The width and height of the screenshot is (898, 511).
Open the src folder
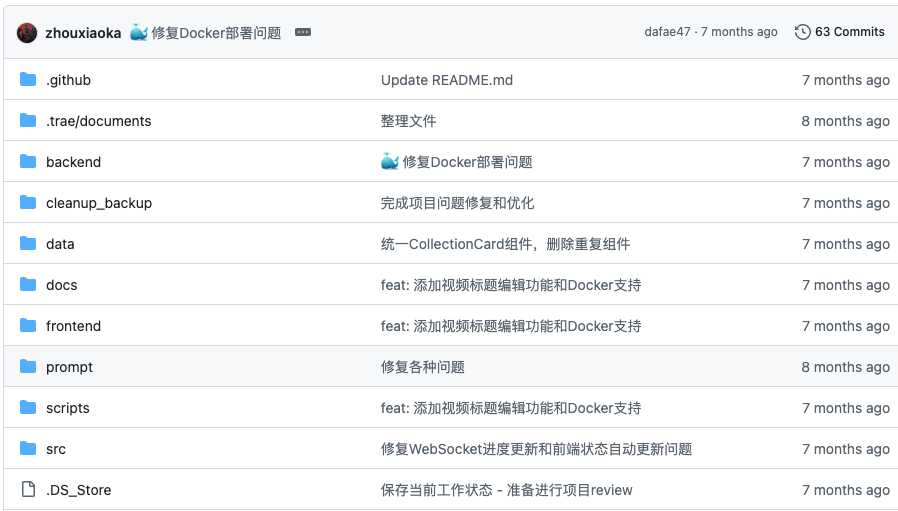[56, 450]
